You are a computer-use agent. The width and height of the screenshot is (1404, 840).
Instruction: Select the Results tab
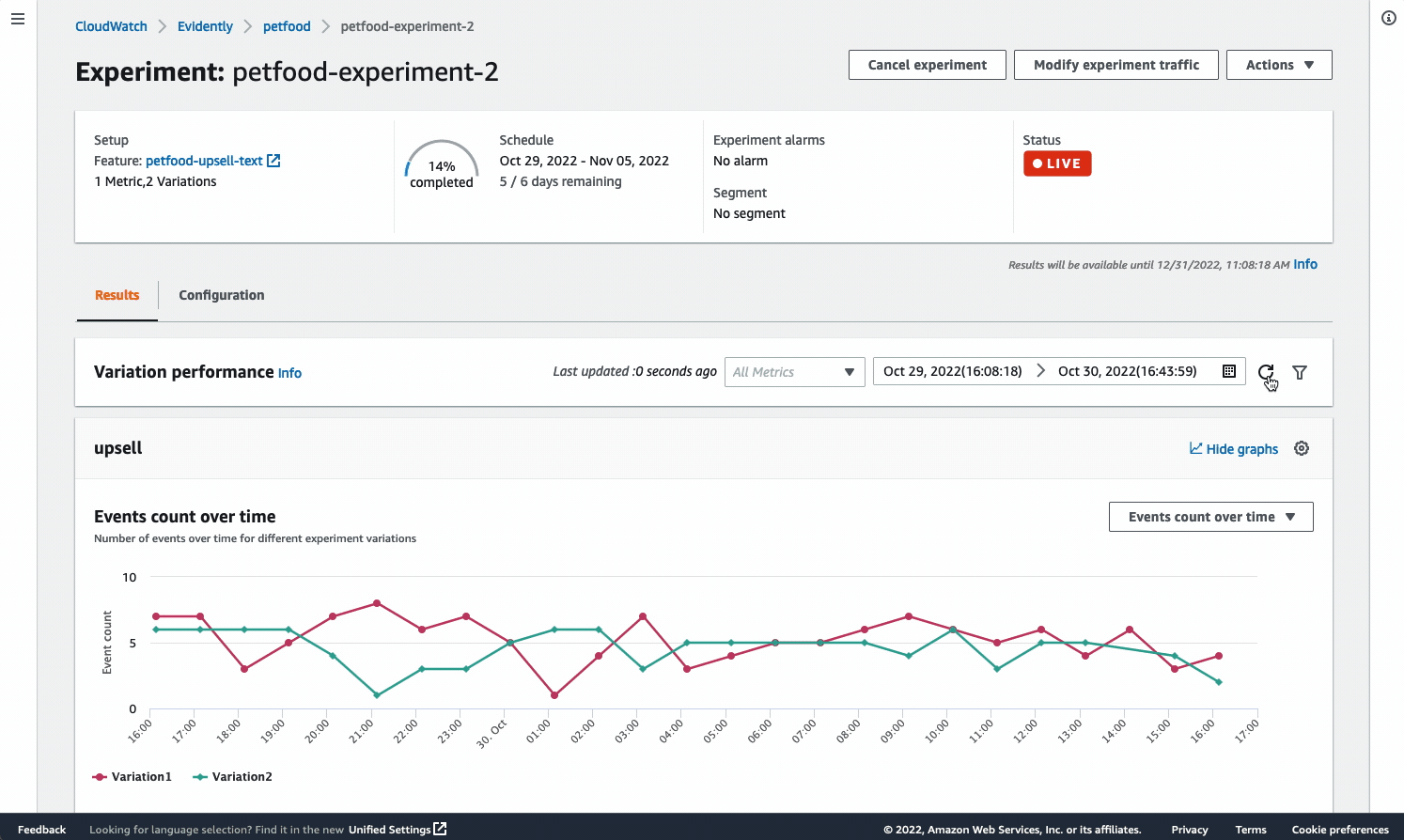117,295
